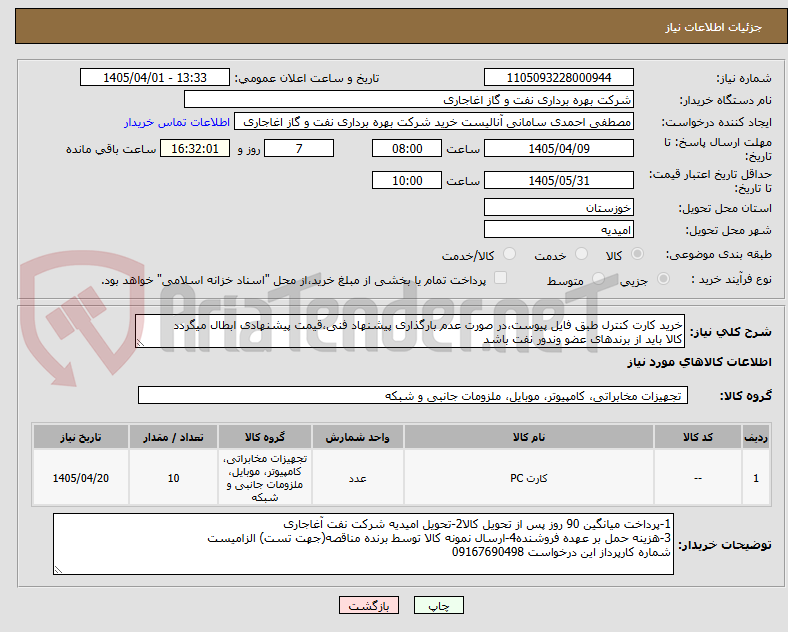Toggle the Islamic treasury payment checkbox

click(501, 278)
